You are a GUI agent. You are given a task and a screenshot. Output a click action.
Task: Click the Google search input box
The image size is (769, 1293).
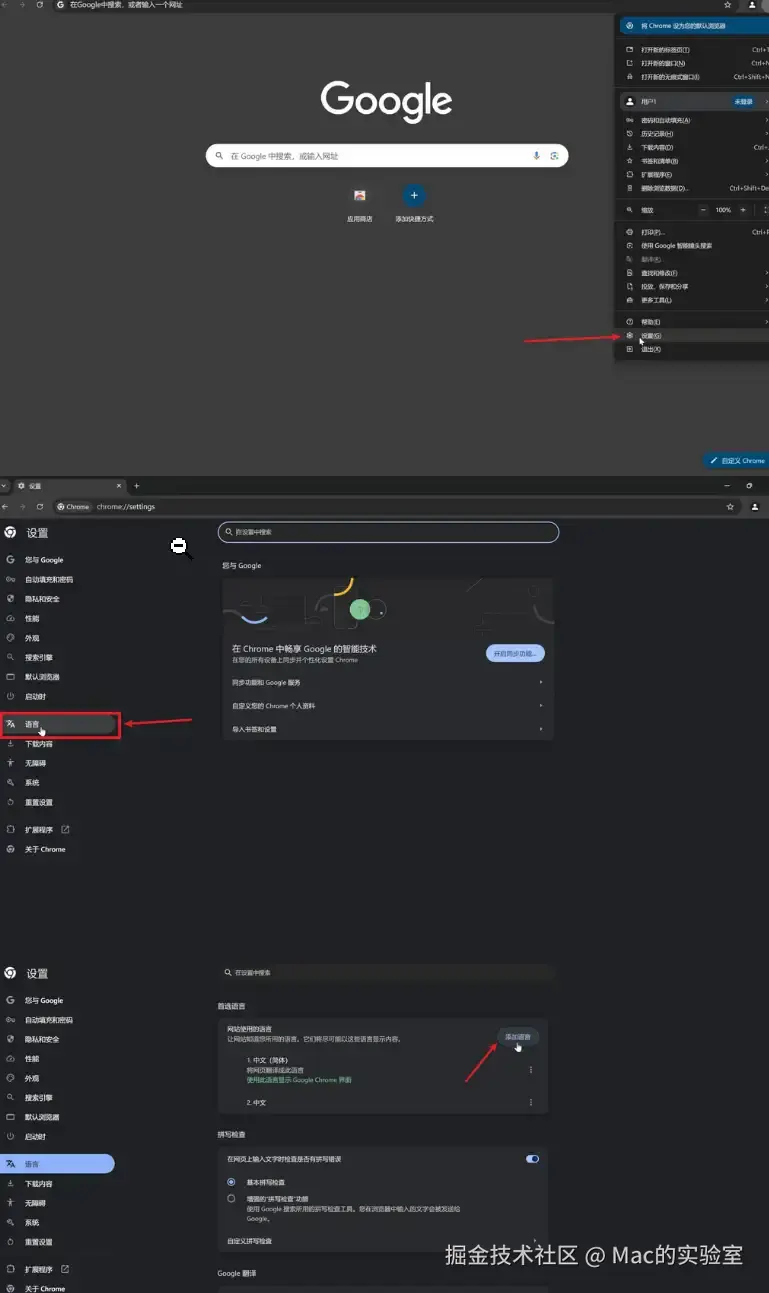387,156
